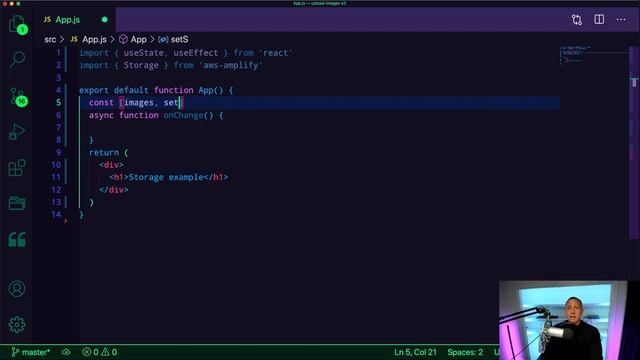Image resolution: width=640 pixels, height=360 pixels.
Task: Click 'Storage example' heading text
Action: (166, 177)
